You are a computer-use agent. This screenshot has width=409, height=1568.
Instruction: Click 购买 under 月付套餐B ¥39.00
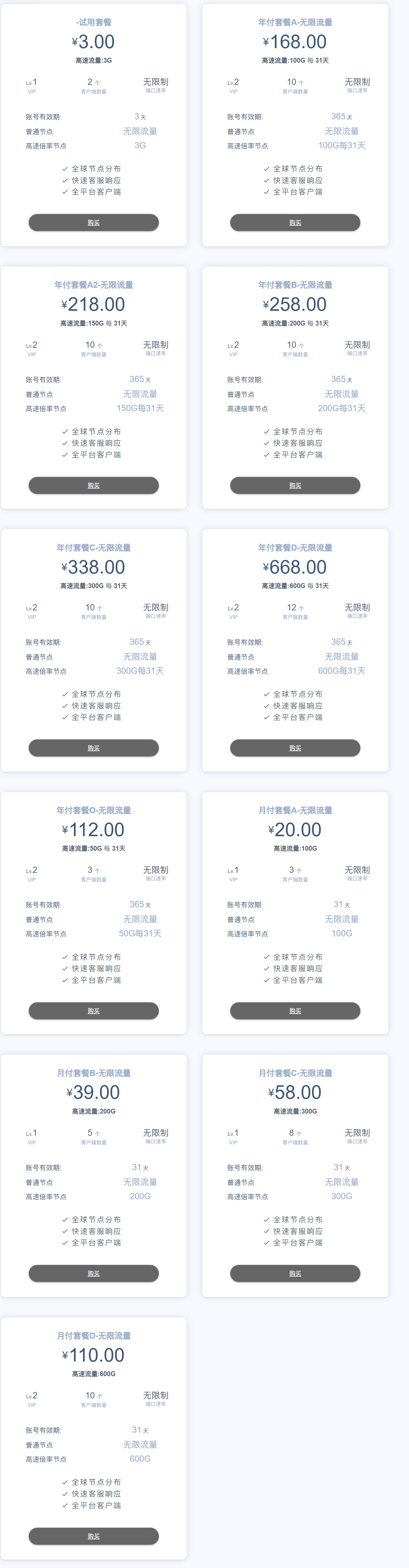coord(93,1273)
